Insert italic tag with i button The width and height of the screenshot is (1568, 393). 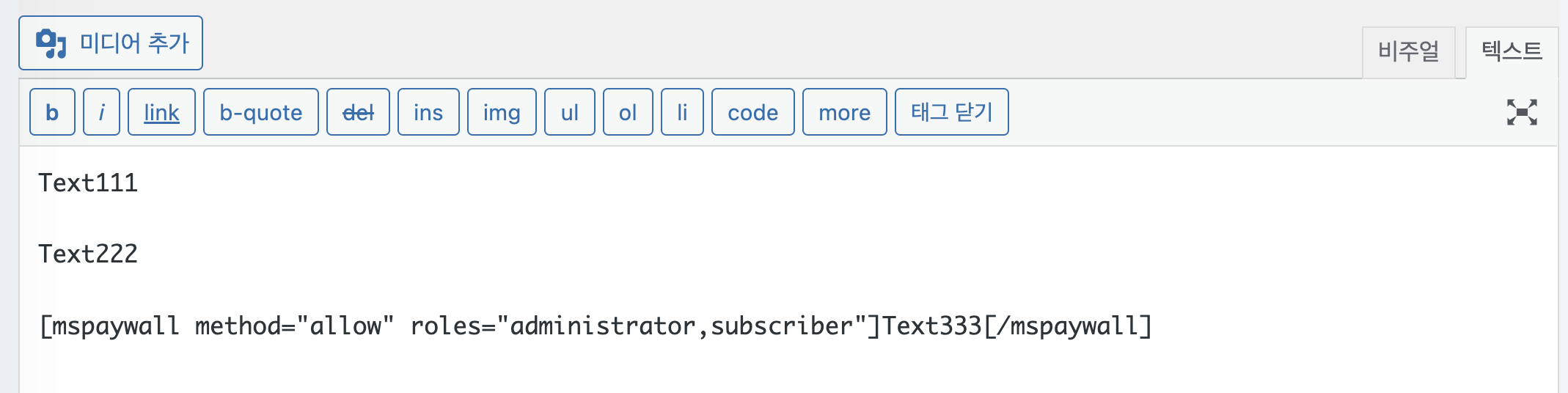[101, 112]
